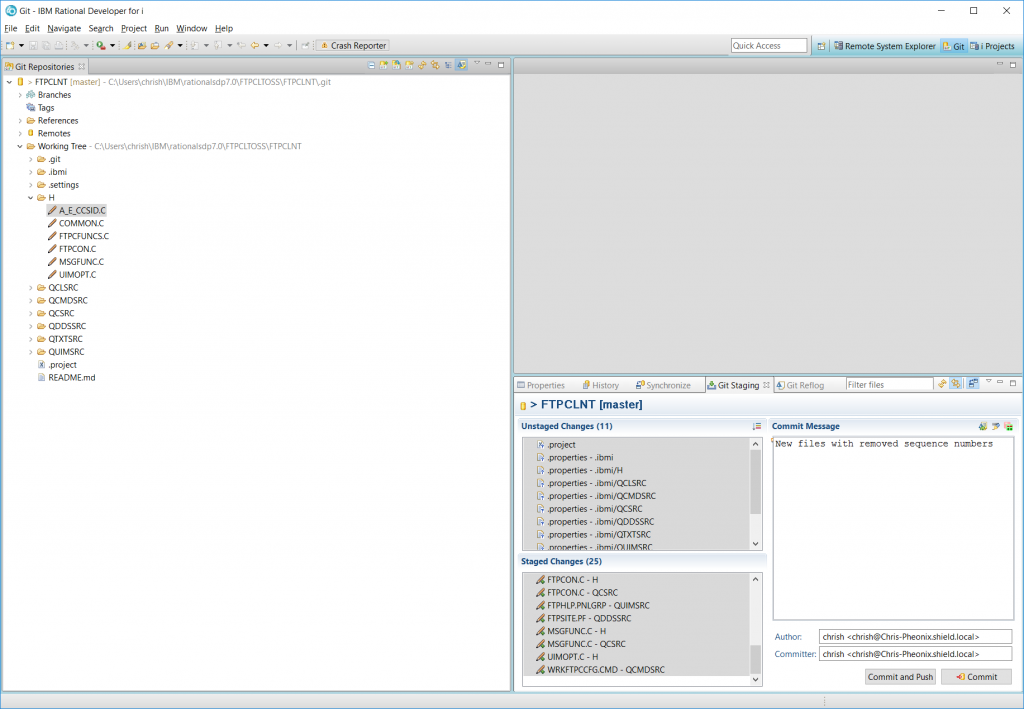1024x709 pixels.
Task: Click the Add Signed-off-by icon
Action: 995,426
